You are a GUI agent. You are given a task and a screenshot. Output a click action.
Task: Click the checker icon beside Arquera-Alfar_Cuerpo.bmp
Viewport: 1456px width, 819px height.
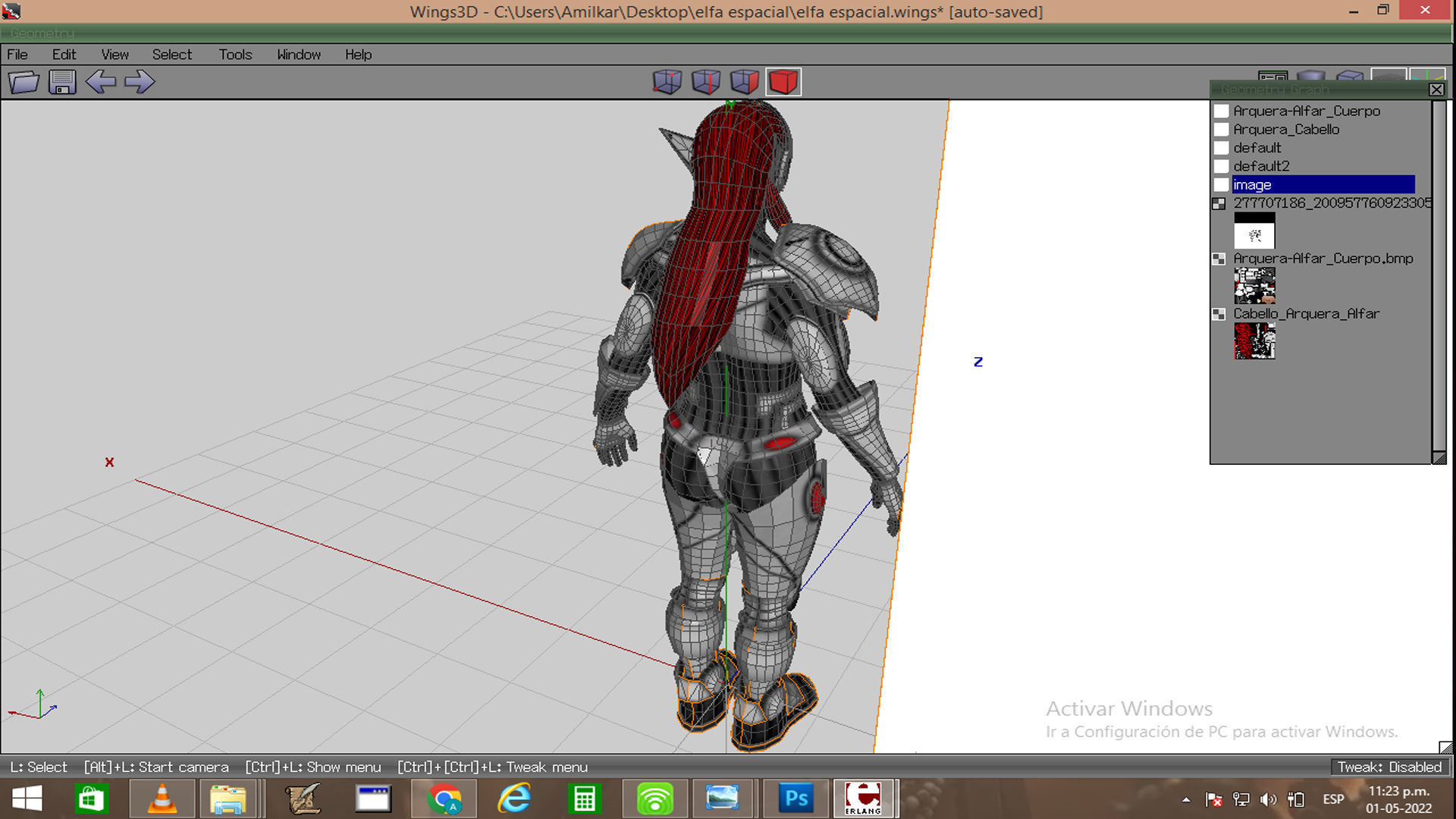(x=1219, y=259)
